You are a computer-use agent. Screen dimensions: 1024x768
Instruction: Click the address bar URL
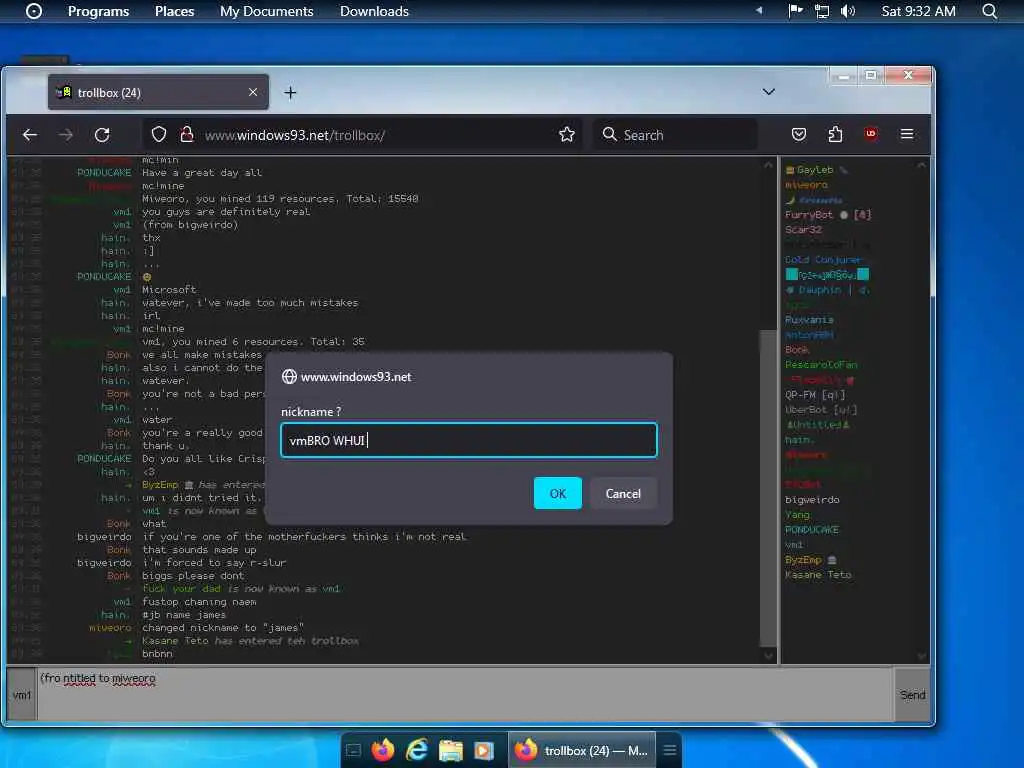295,135
